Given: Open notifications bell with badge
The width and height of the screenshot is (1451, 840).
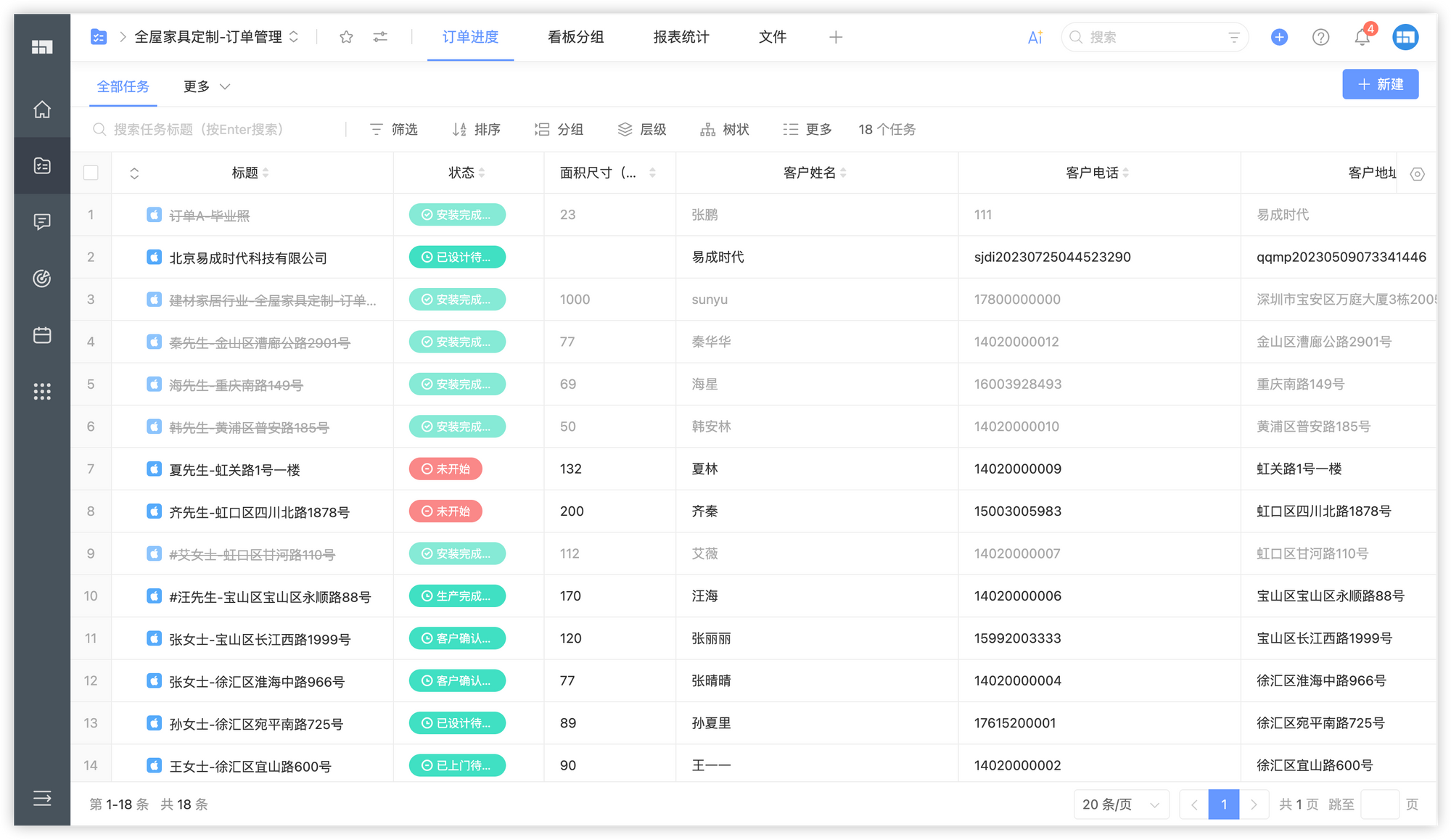Looking at the screenshot, I should [1362, 37].
